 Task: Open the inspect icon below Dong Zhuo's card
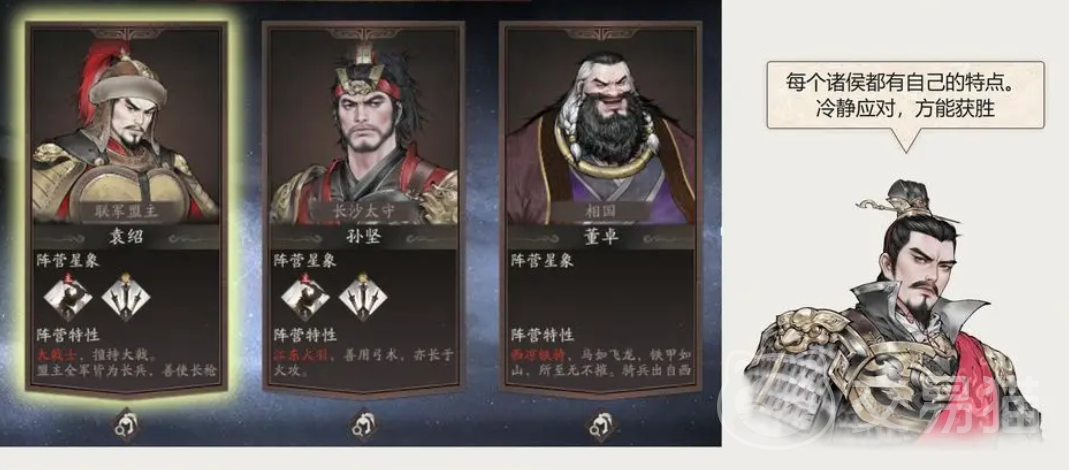[601, 424]
